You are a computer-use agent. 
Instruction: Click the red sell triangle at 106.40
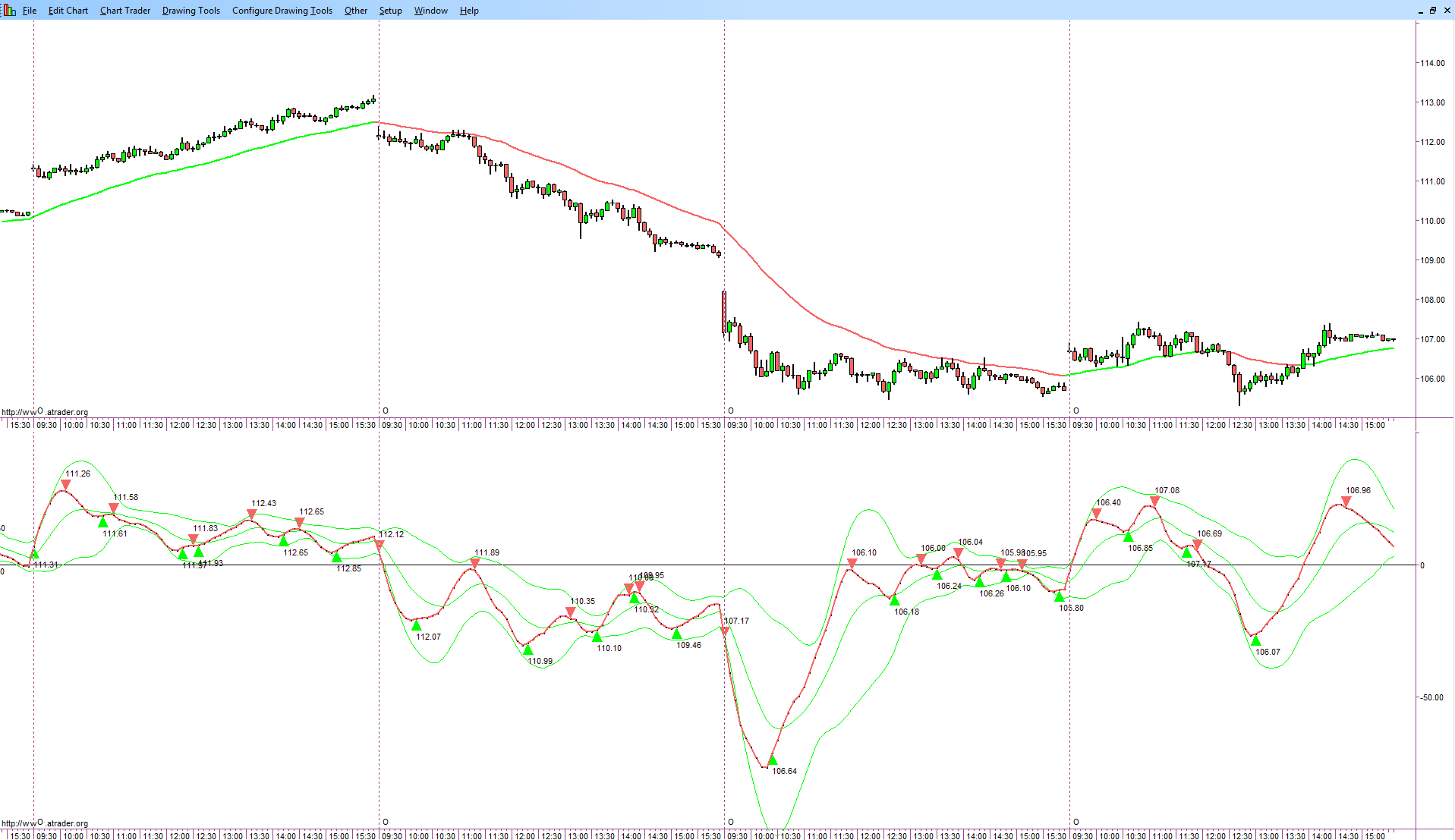[1097, 514]
